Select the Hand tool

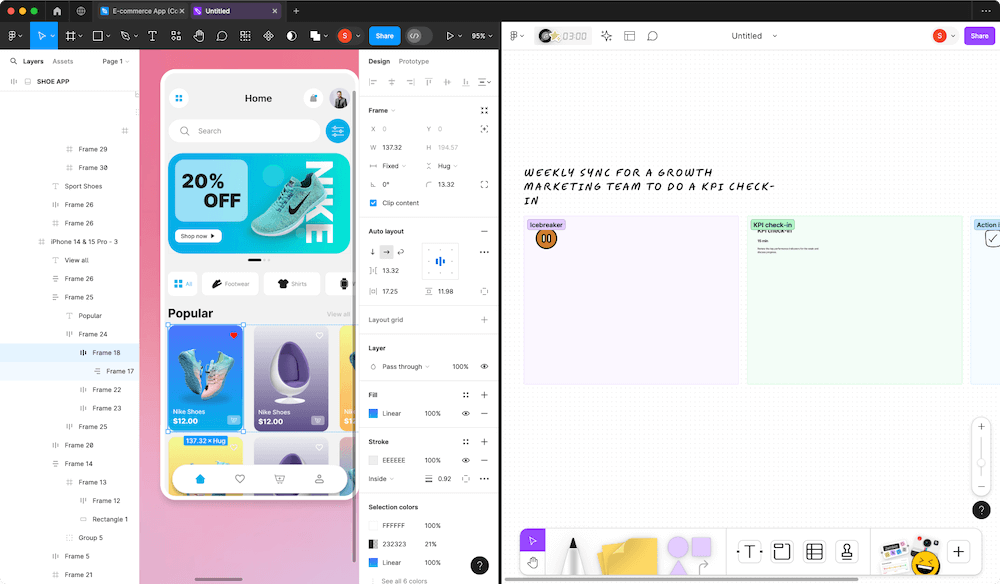[x=199, y=35]
